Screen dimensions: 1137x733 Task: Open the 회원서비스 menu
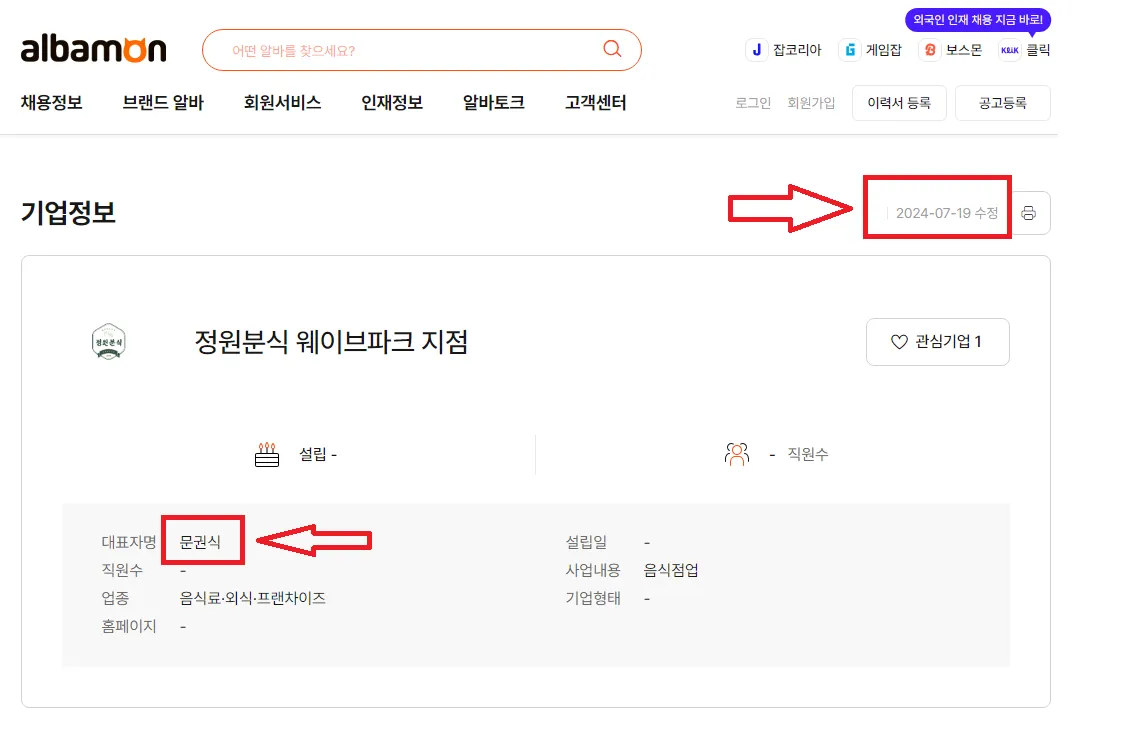[282, 103]
